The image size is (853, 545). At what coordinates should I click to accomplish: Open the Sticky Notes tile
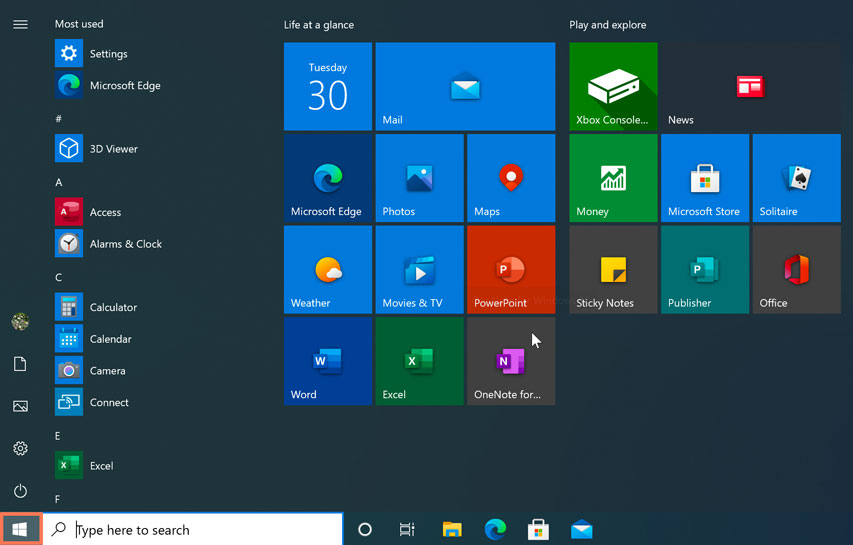click(613, 270)
